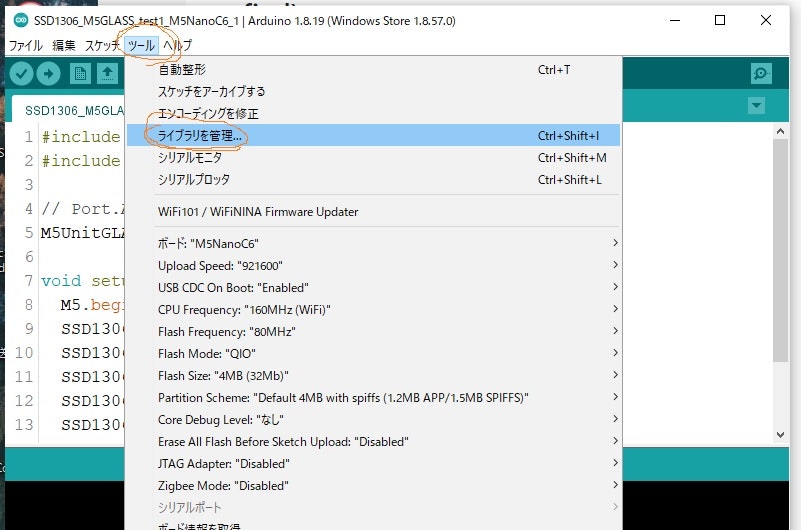Click the #include text on line 1
801x530 pixels.
[81, 137]
